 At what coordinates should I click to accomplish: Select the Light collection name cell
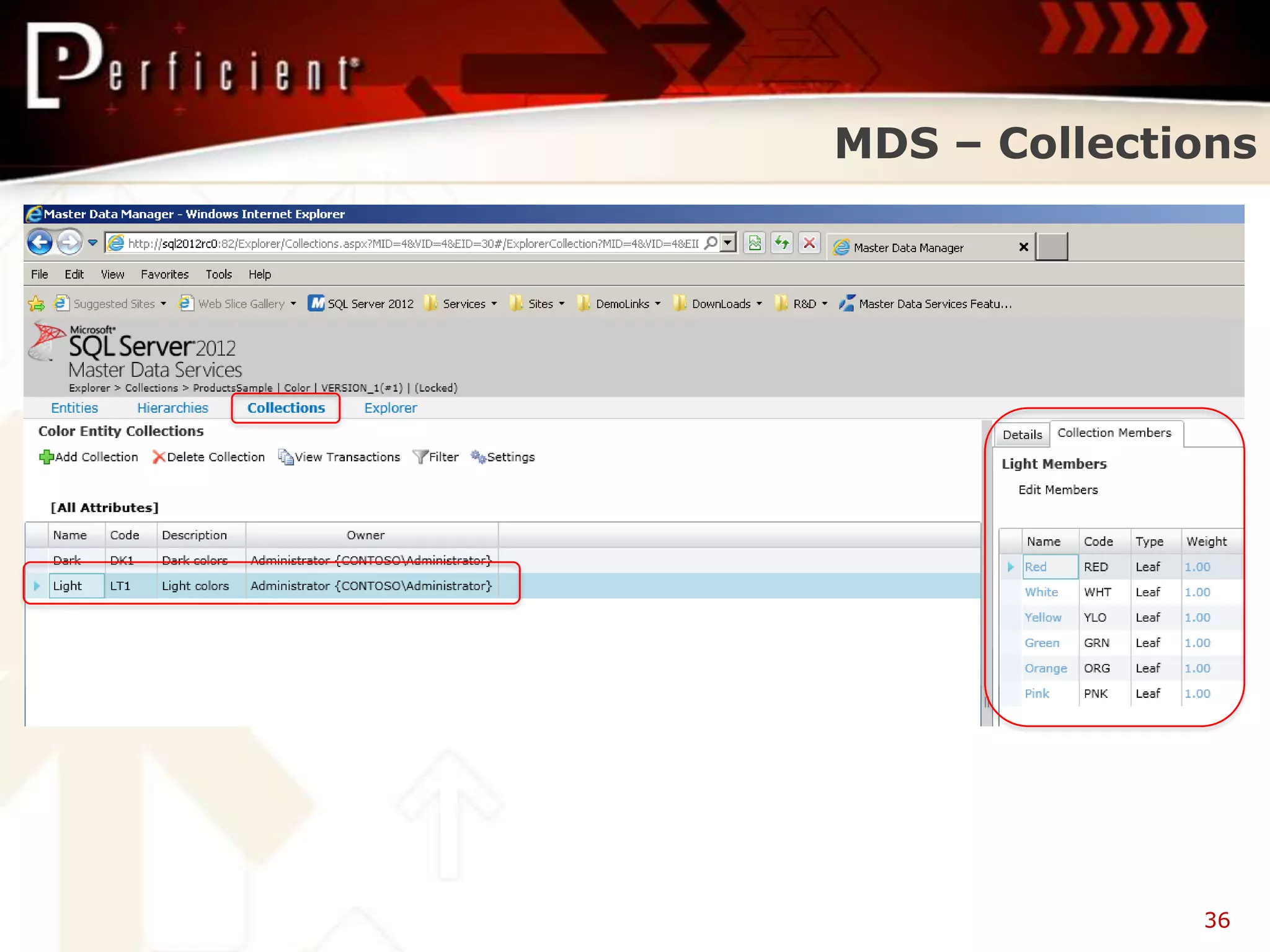[x=76, y=586]
